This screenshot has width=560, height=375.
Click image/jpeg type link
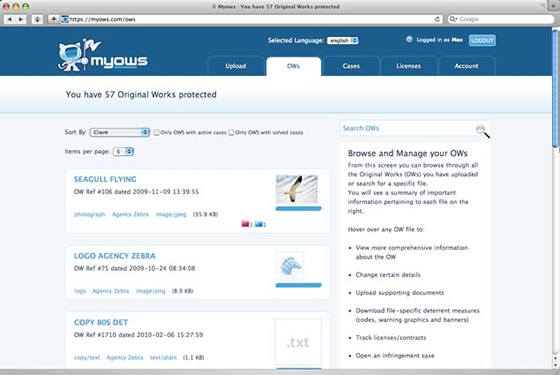click(171, 214)
